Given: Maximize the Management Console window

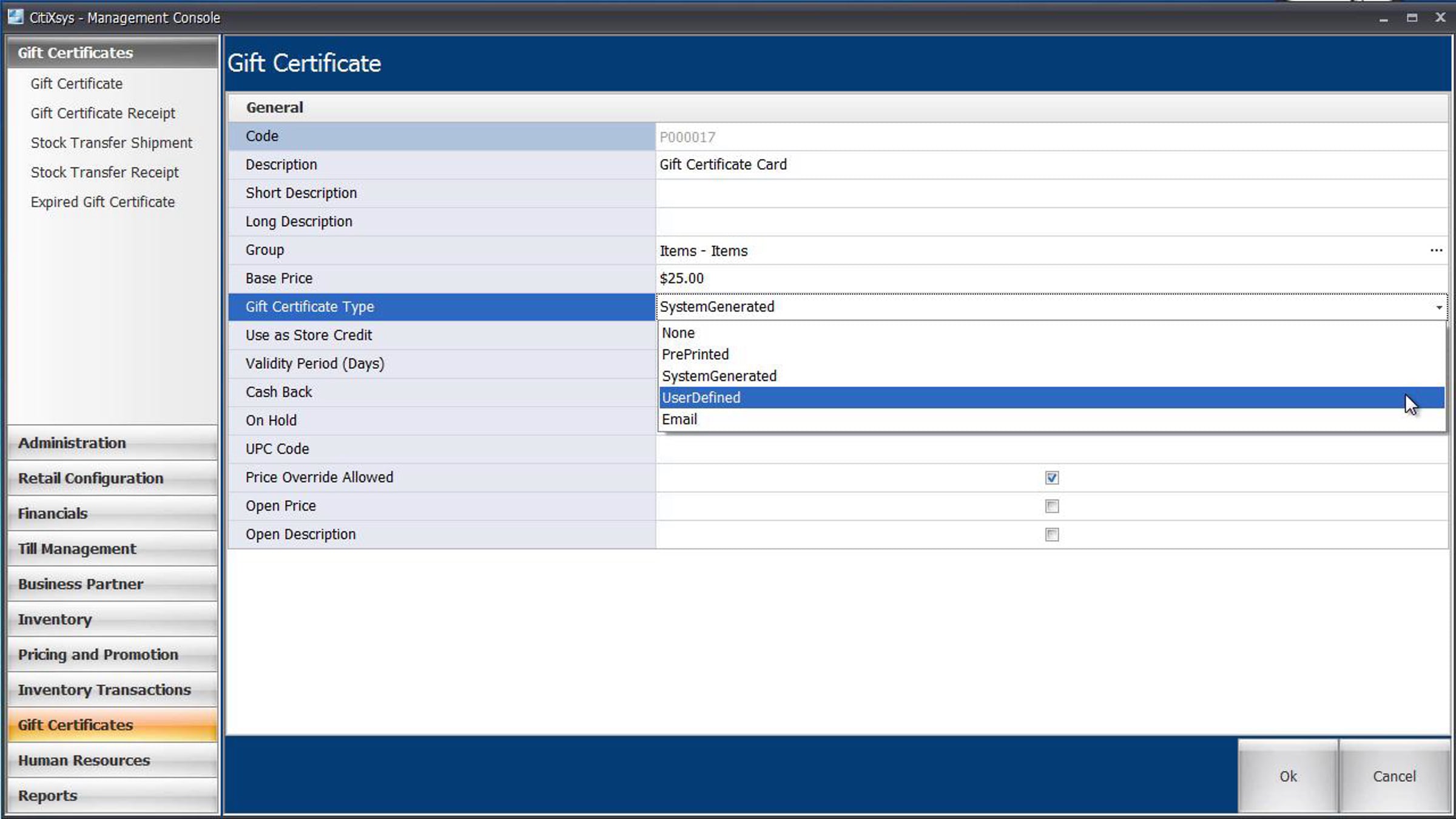Looking at the screenshot, I should pyautogui.click(x=1412, y=18).
